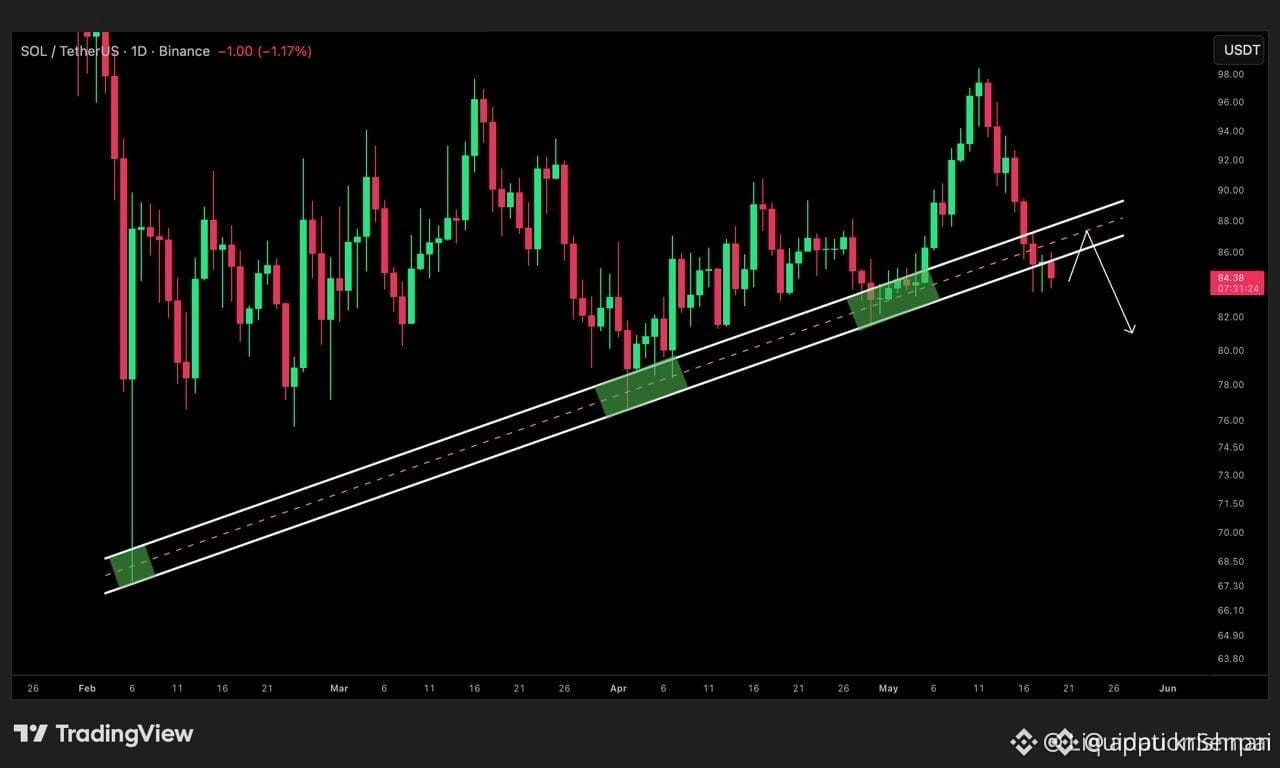Select the Mar label on time axis
The image size is (1280, 768).
339,688
